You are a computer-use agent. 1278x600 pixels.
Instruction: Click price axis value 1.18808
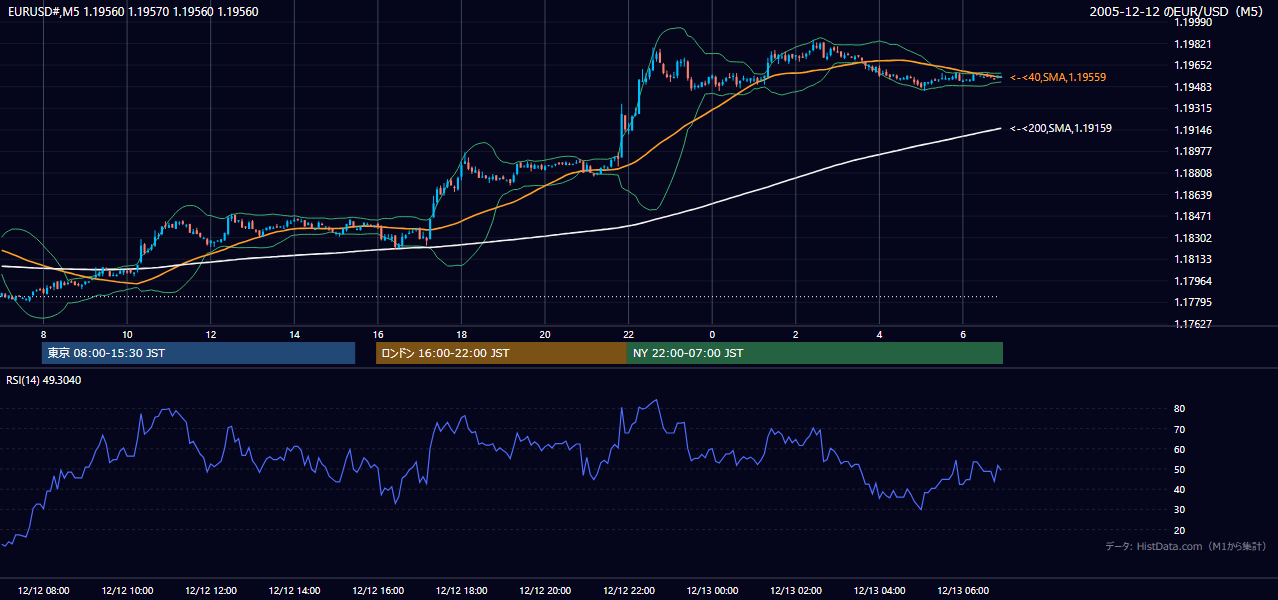(x=1193, y=173)
